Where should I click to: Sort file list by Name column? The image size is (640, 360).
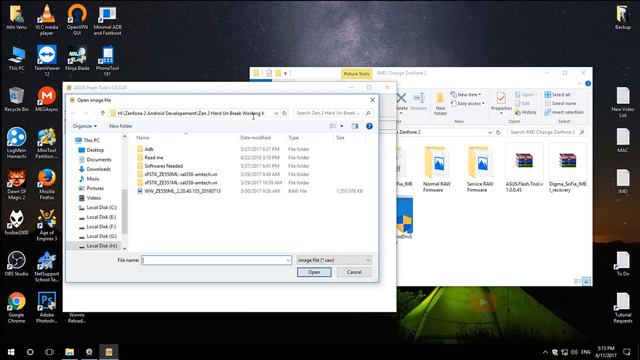[x=142, y=138]
